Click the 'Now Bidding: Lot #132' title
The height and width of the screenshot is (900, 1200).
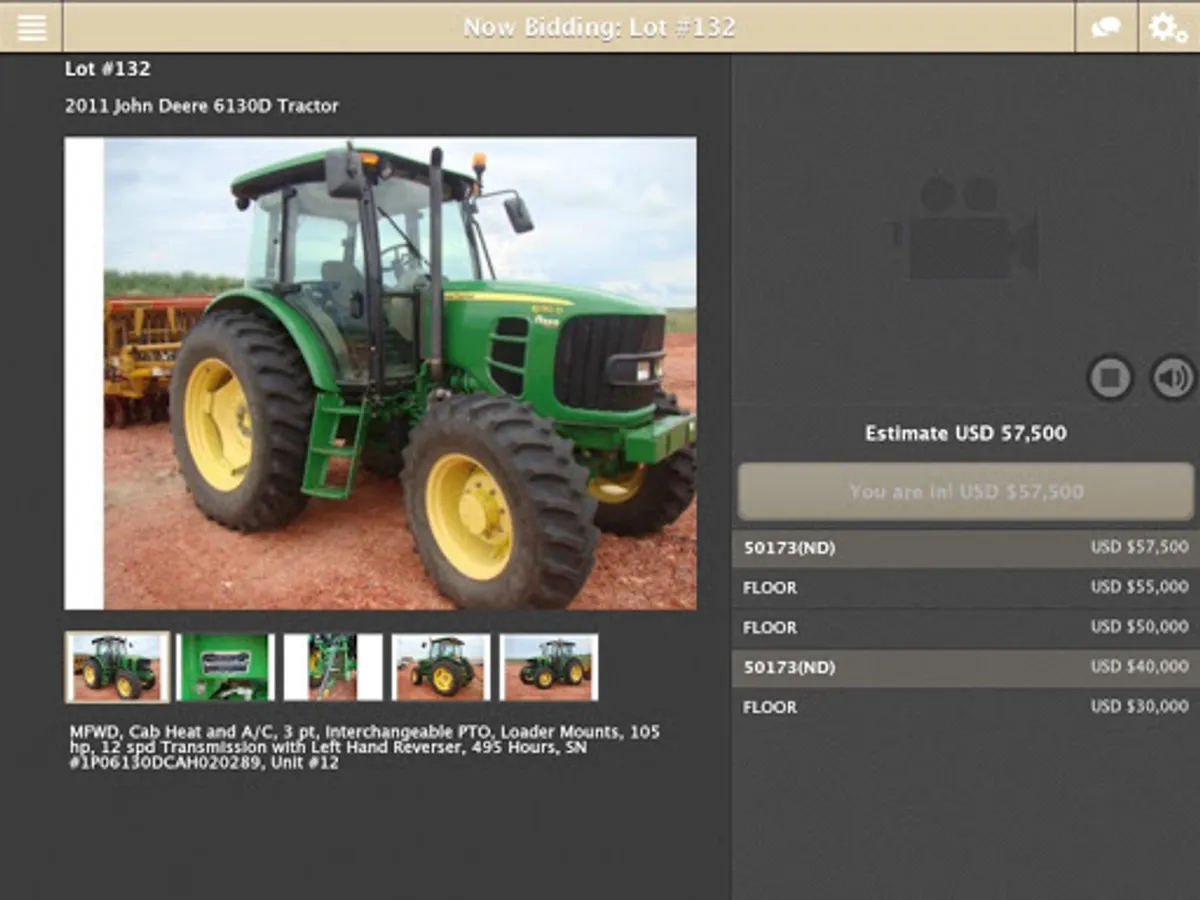pos(599,27)
